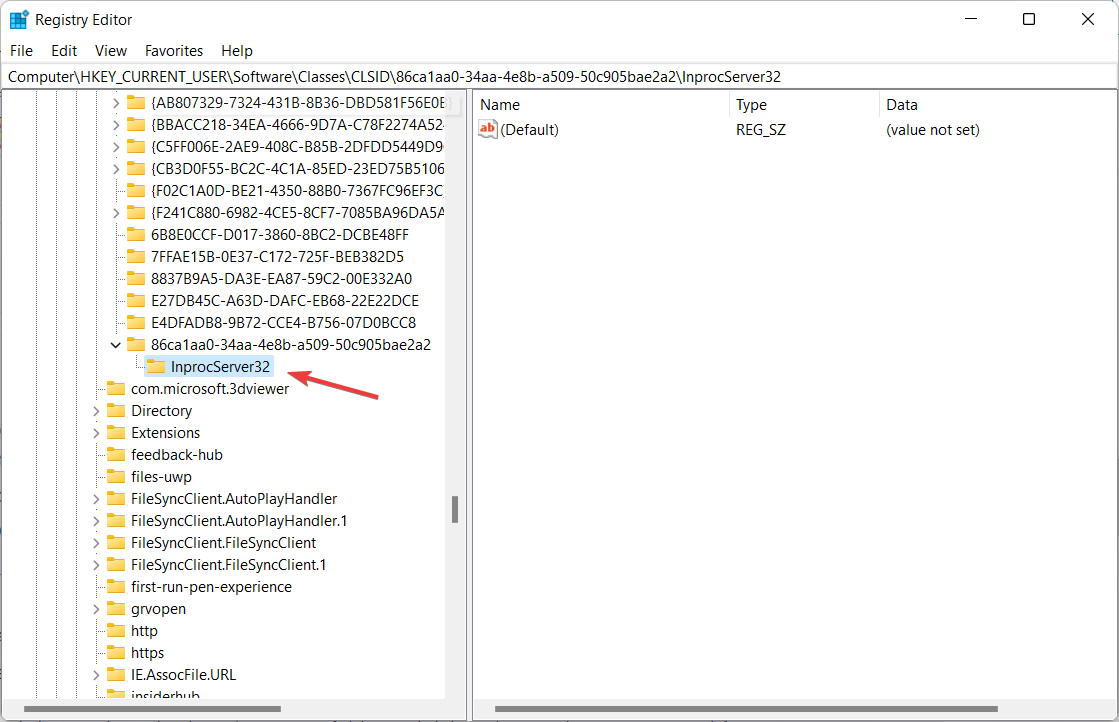Image resolution: width=1119 pixels, height=722 pixels.
Task: Click the (Default) string value icon
Action: (487, 129)
